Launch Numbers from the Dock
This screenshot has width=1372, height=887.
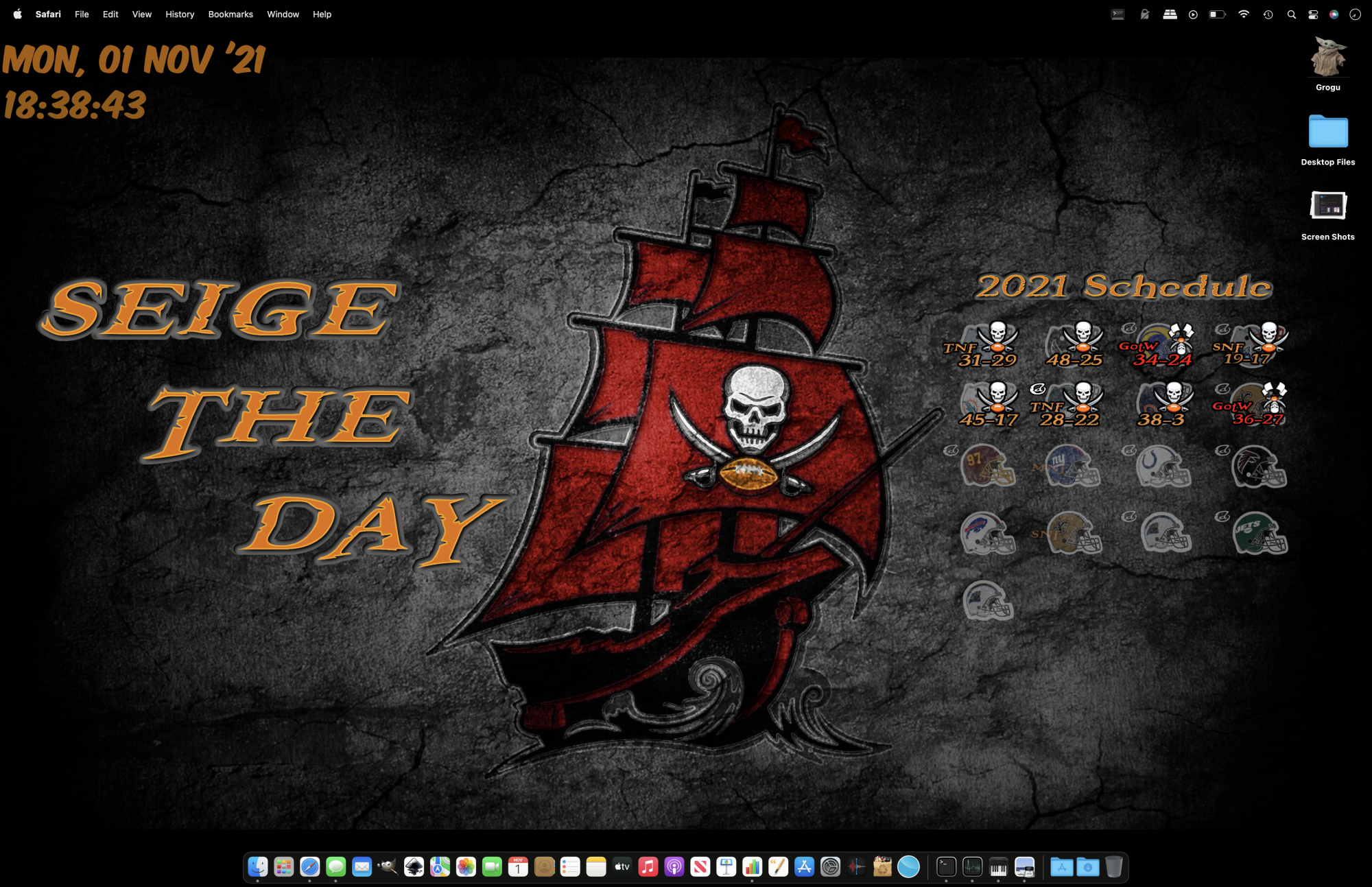(753, 866)
